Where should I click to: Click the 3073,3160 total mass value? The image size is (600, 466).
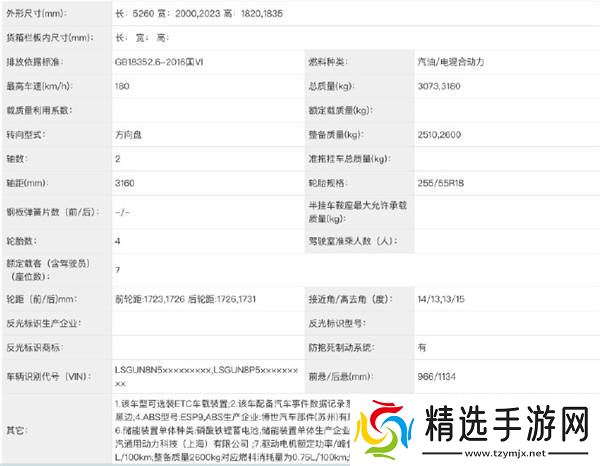tap(439, 86)
